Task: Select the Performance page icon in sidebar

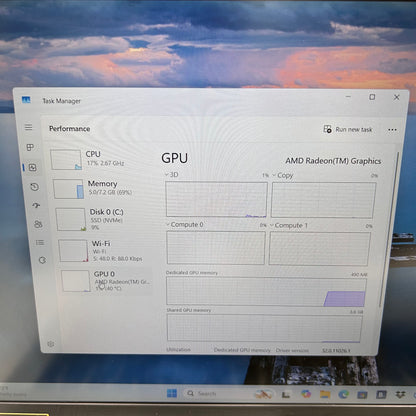Action: (x=32, y=167)
